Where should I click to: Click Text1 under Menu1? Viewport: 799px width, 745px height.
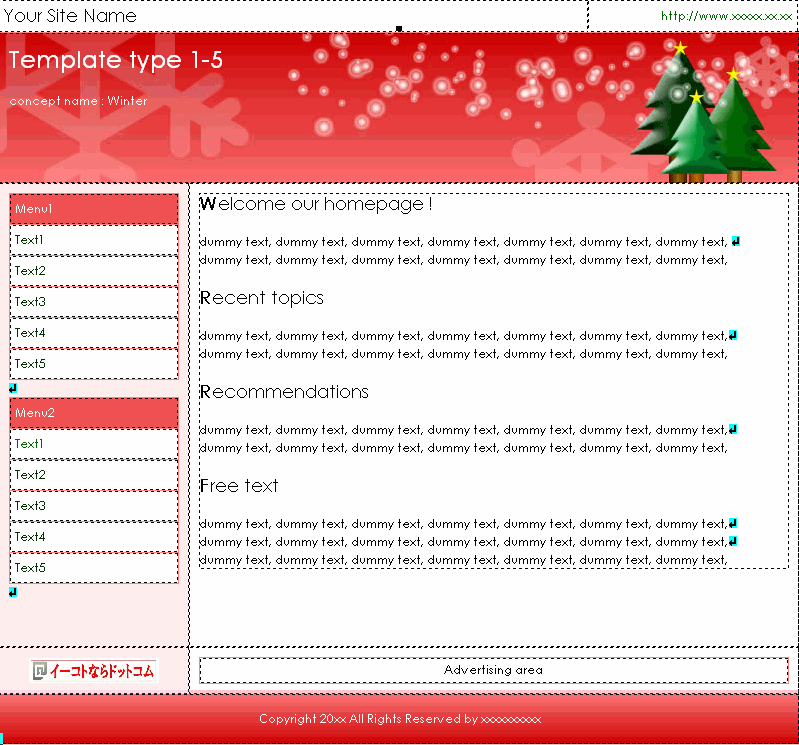coord(30,240)
